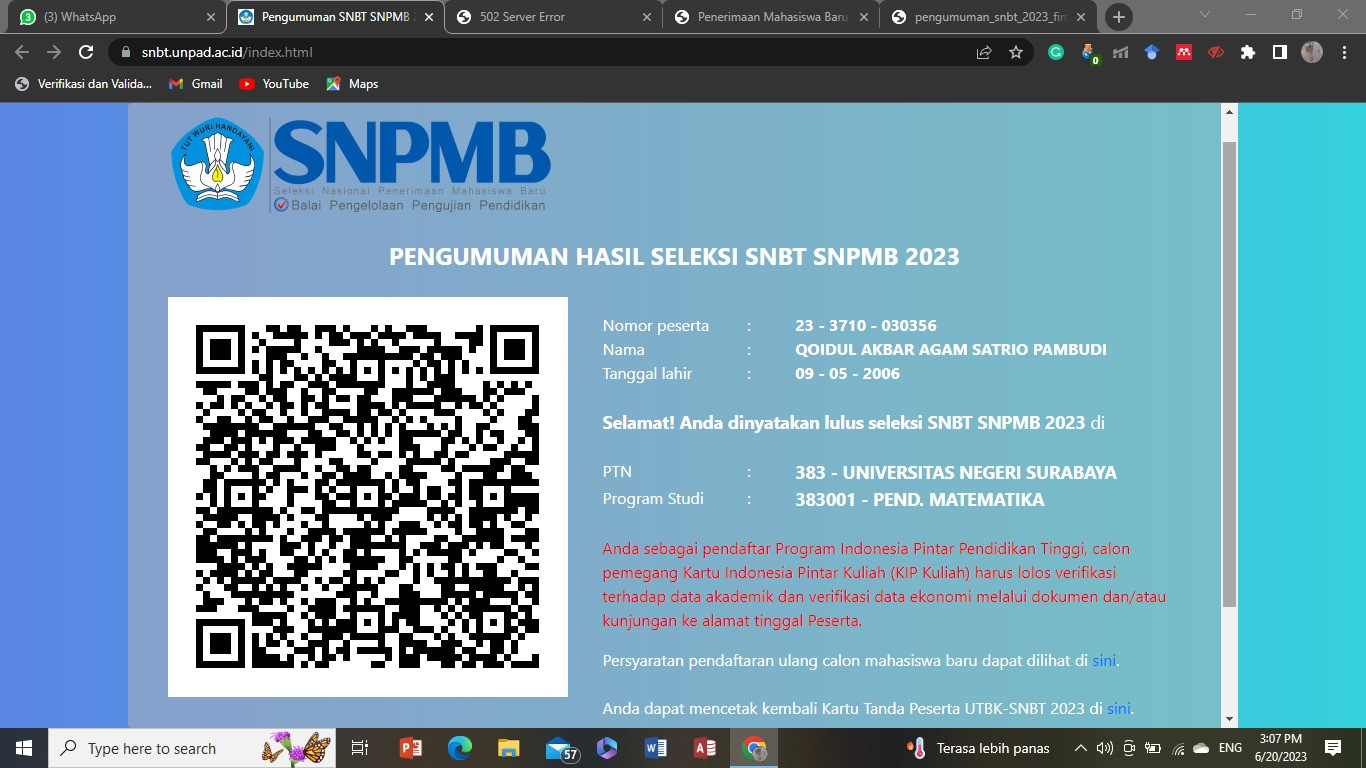Open the Wi-Fi network tray icon
Viewport: 1366px width, 768px height.
tap(1178, 748)
